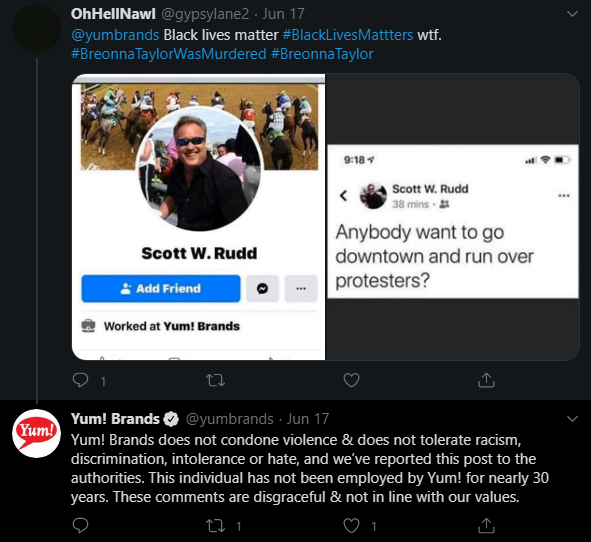Expand options chevron on Yum! Brands tweet
Screen dimensions: 591x542
(572, 419)
